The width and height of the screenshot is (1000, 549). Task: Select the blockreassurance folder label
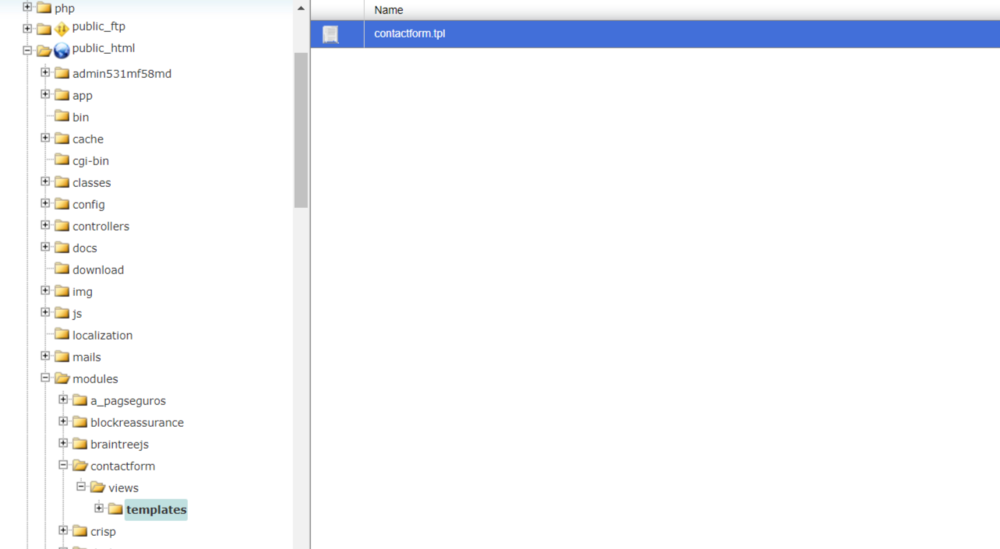tap(137, 423)
